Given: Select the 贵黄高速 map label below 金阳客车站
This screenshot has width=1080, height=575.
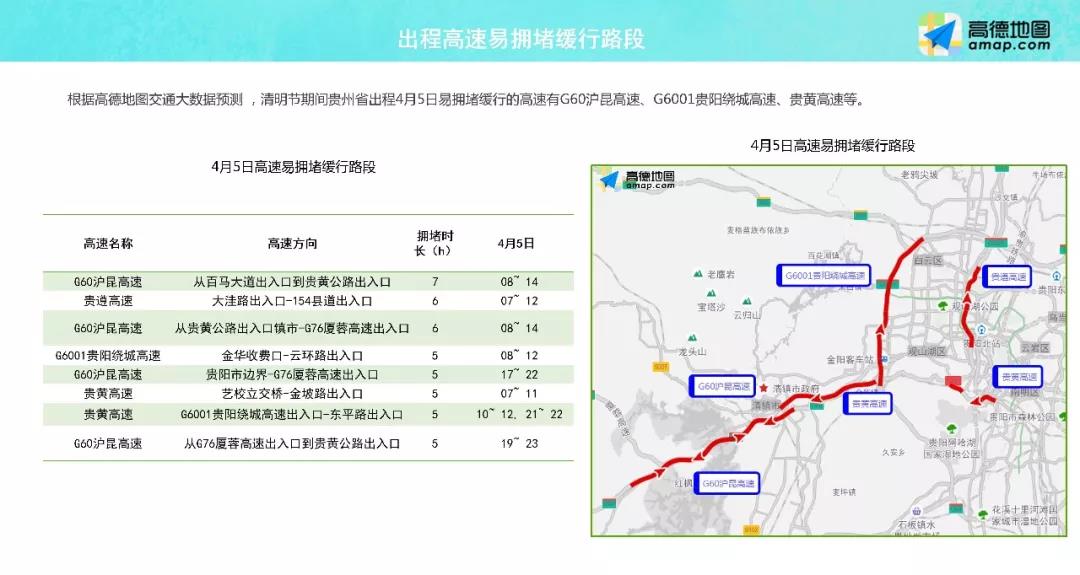Looking at the screenshot, I should (869, 404).
